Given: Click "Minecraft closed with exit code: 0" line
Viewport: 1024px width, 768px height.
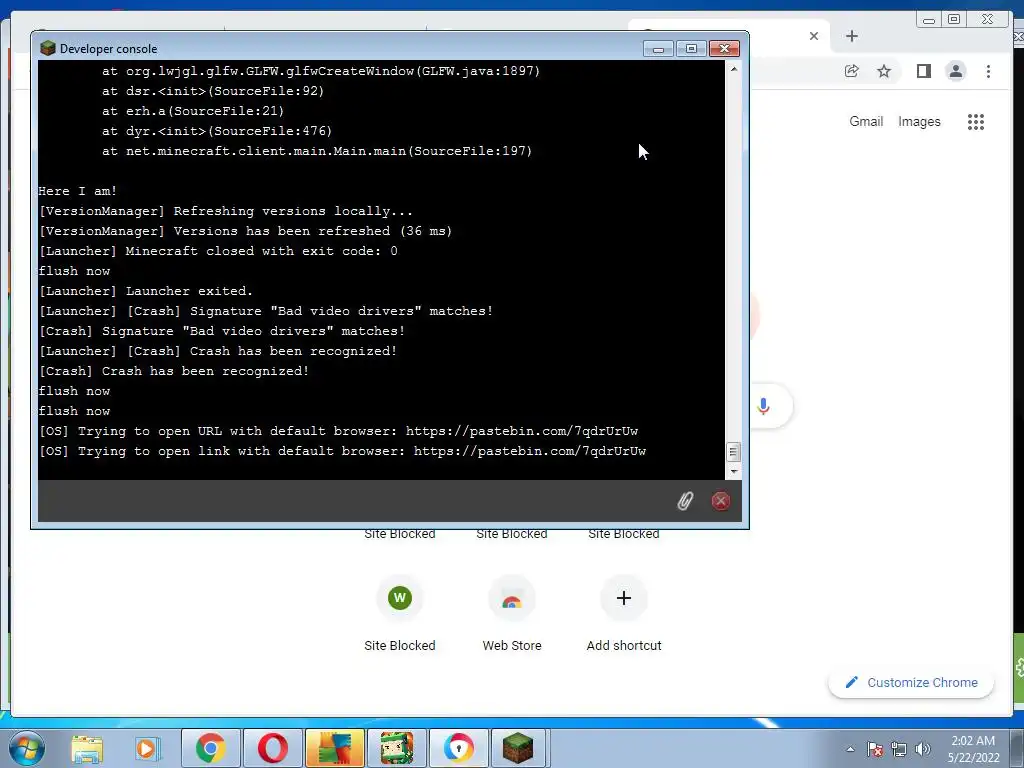Looking at the screenshot, I should [218, 251].
